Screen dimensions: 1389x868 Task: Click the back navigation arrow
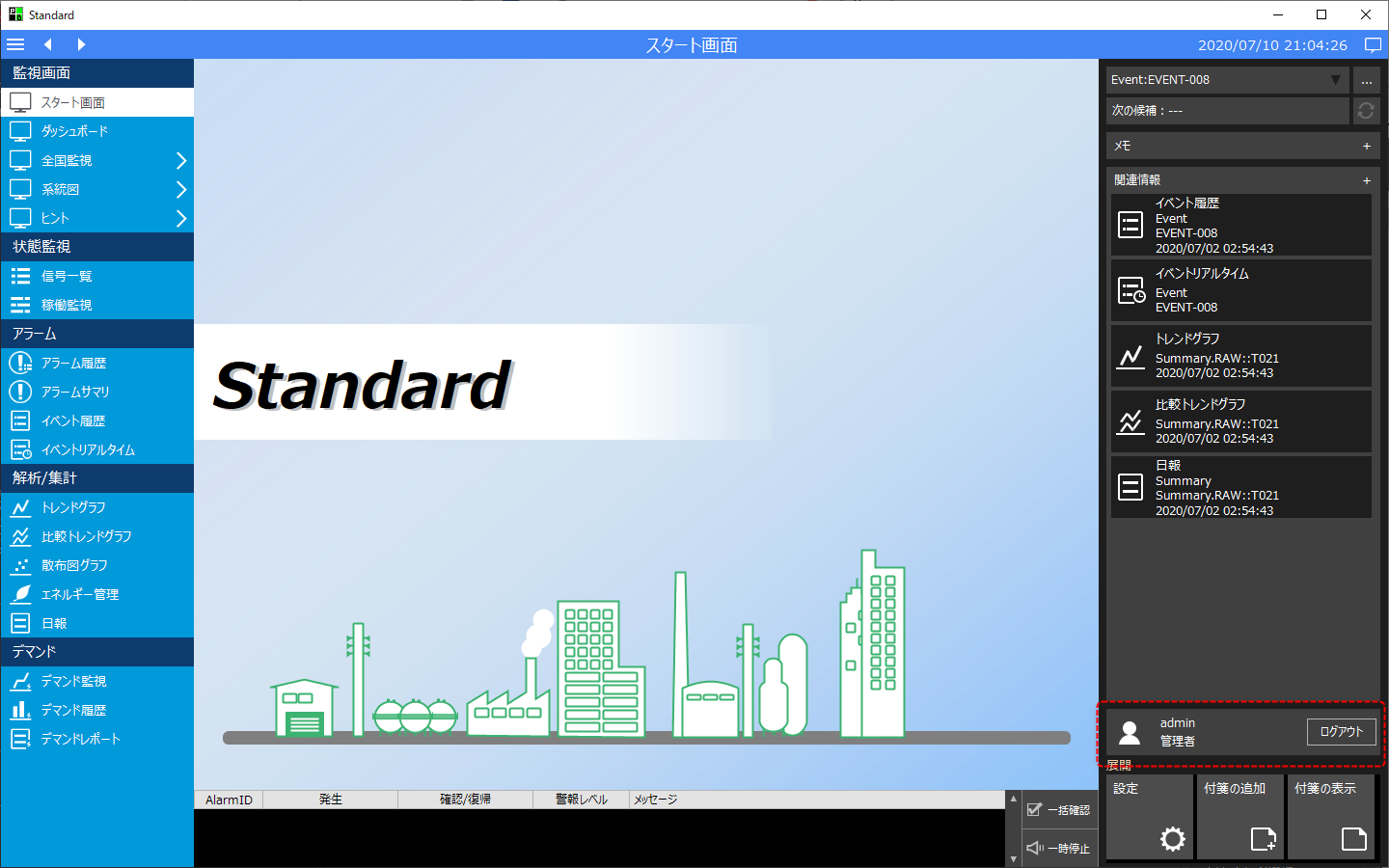click(47, 44)
